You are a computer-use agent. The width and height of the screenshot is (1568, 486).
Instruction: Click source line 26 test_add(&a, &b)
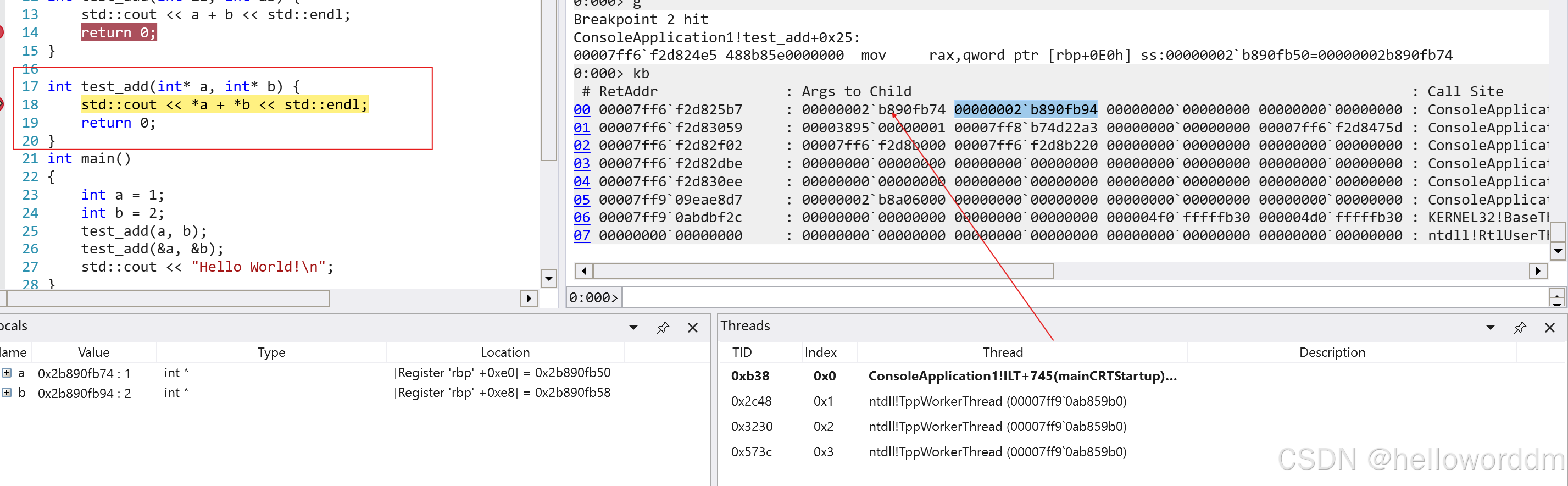[152, 249]
